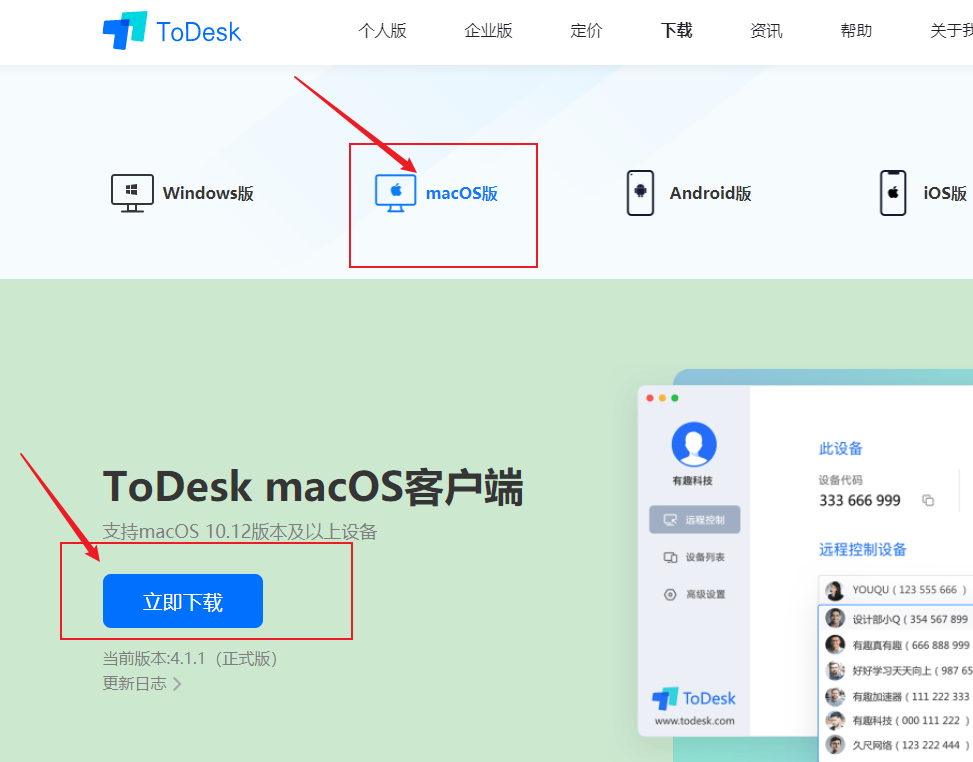Click the ToDesk macOS客户端 heading
The image size is (973, 762).
pos(313,486)
